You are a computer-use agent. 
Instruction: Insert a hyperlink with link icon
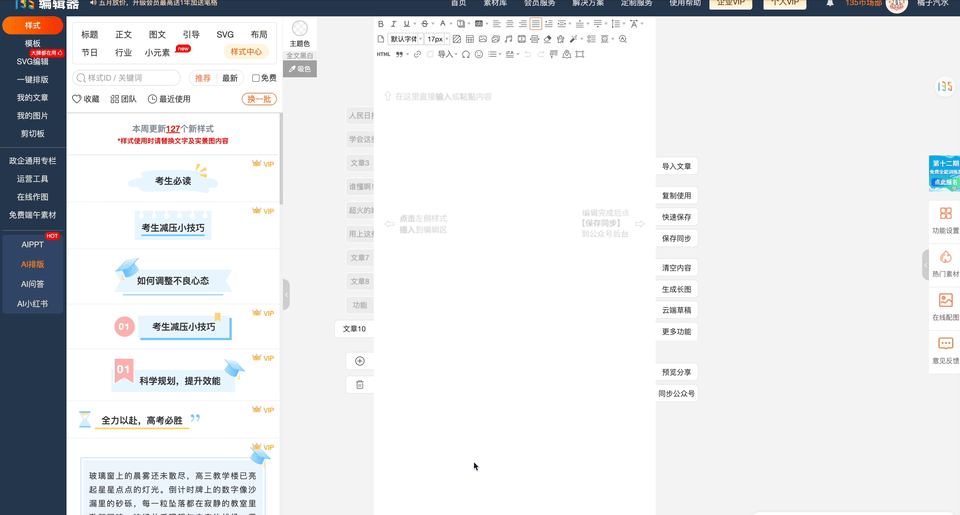(418, 54)
